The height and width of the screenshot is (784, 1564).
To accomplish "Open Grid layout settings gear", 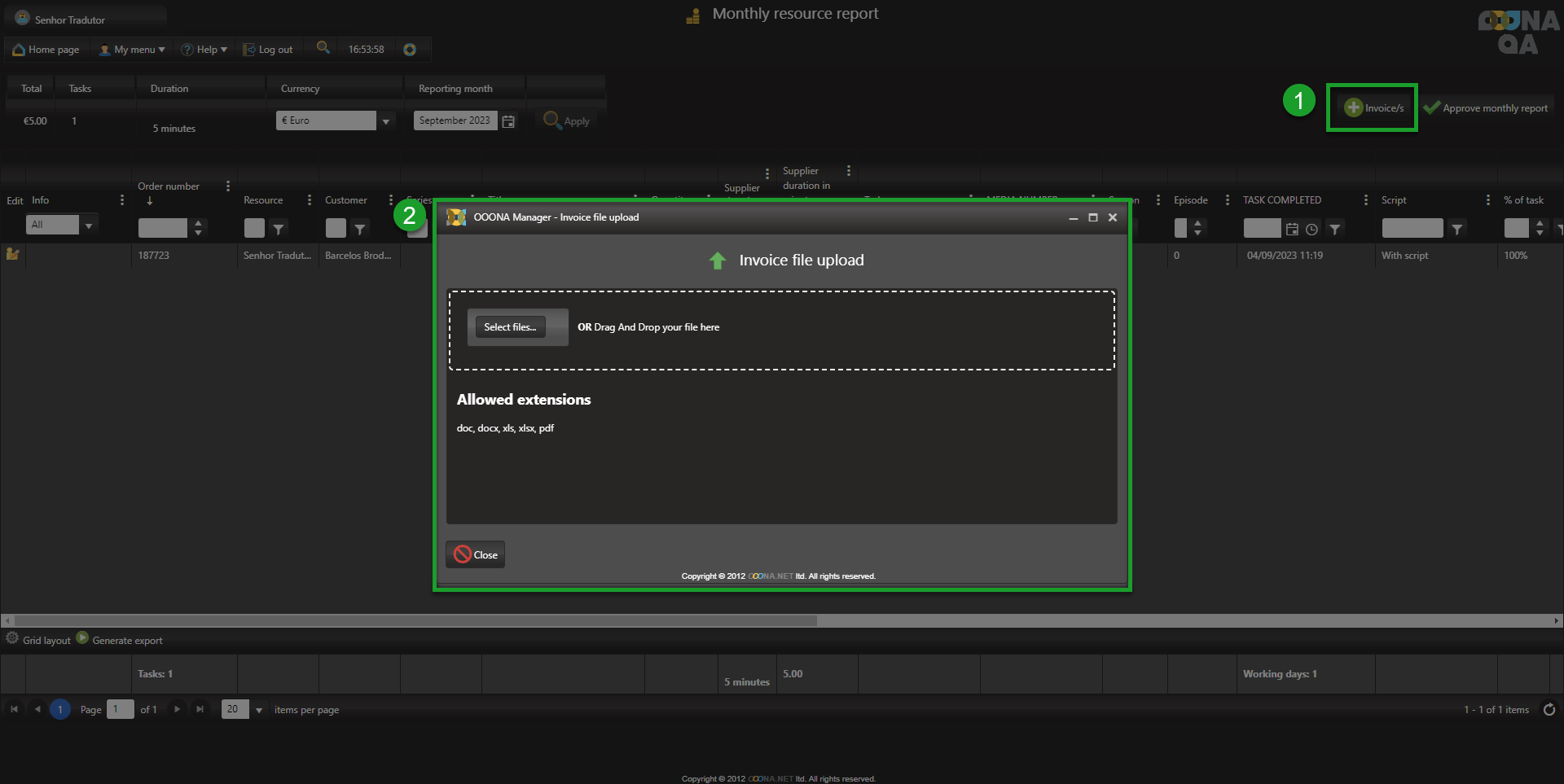I will 12,639.
